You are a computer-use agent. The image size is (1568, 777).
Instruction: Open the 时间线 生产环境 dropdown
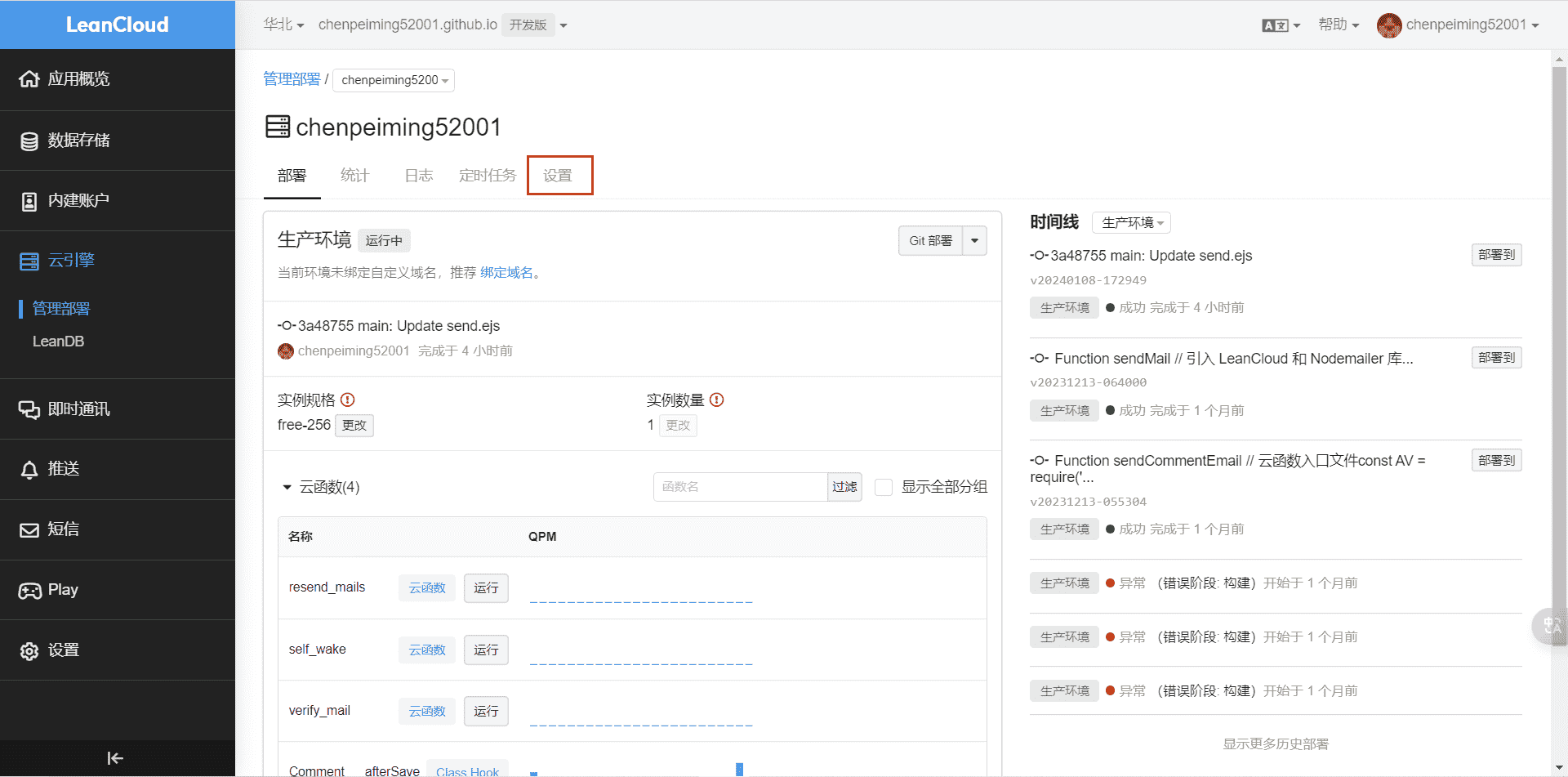[x=1131, y=222]
